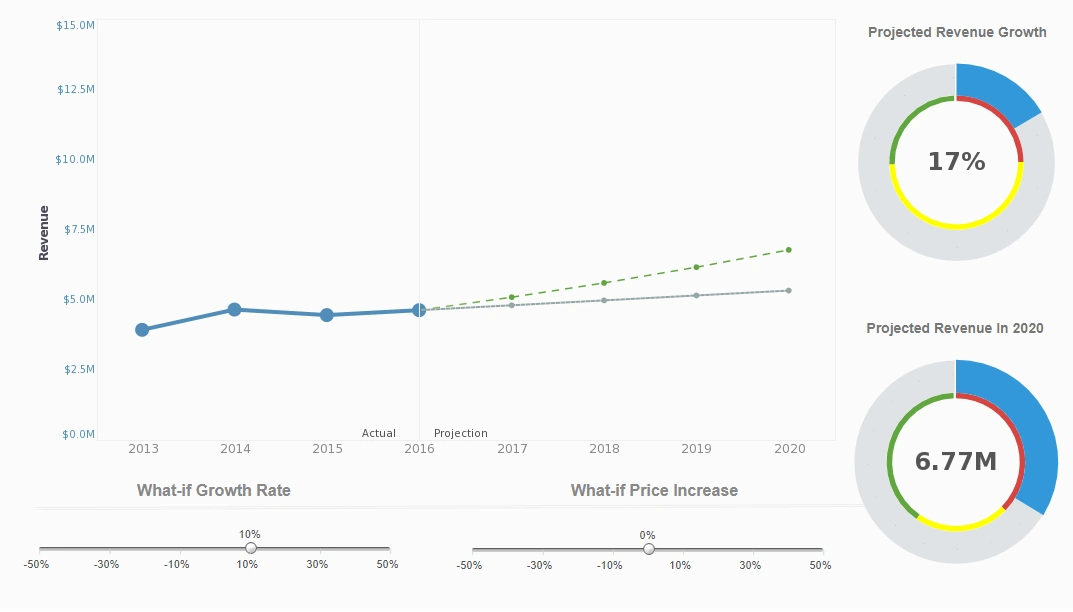Click the 6.77M revenue gauge center
The image size is (1073, 612).
pos(956,461)
